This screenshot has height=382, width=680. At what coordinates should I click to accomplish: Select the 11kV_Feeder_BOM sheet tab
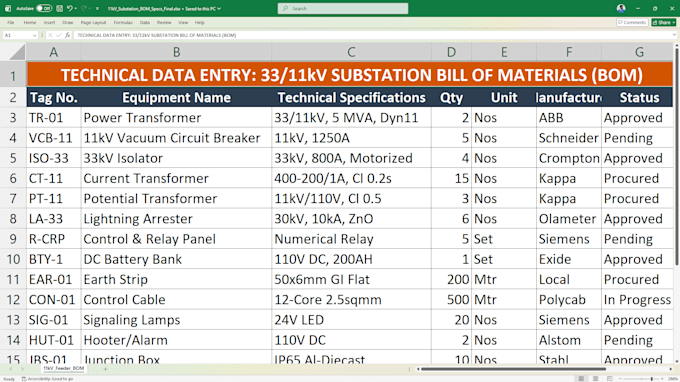point(64,368)
